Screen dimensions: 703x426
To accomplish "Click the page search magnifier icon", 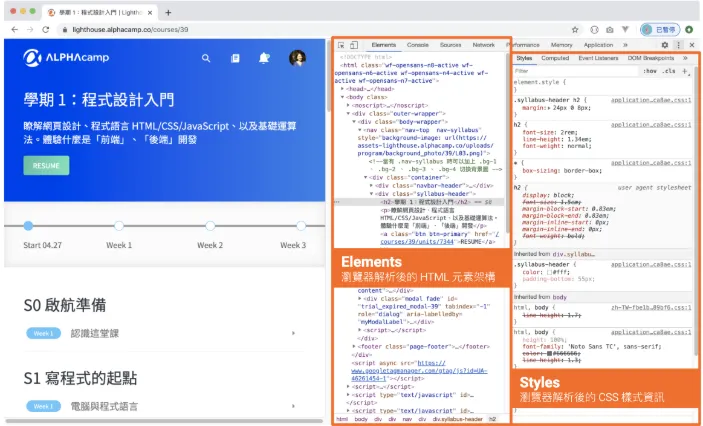I will pos(206,58).
